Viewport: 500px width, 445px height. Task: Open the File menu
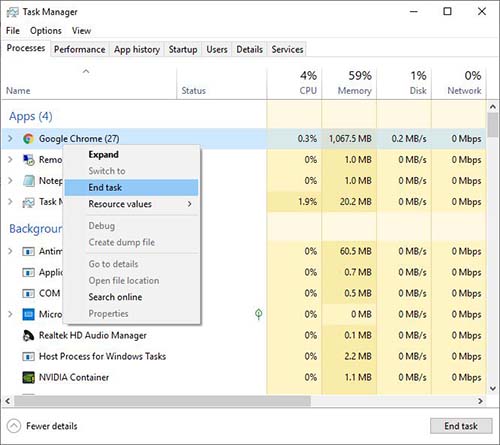pyautogui.click(x=13, y=31)
